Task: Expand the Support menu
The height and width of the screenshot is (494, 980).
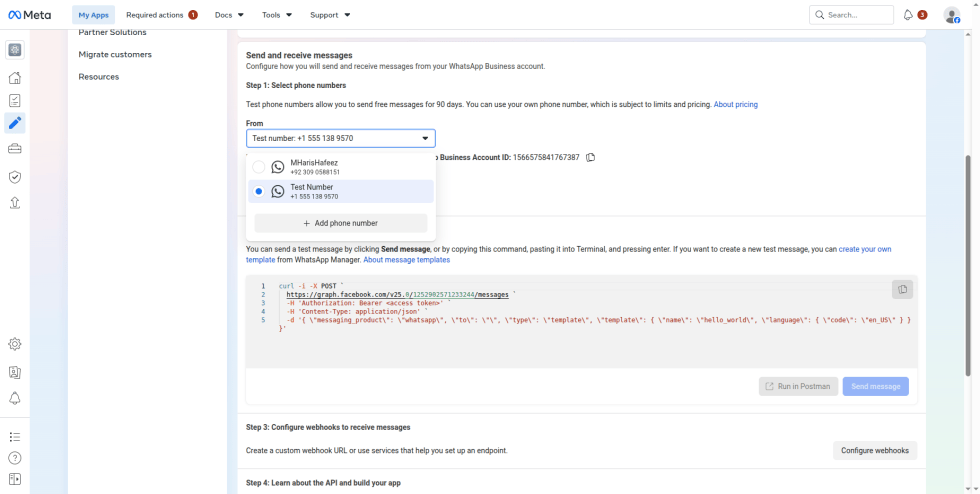Action: (x=330, y=15)
